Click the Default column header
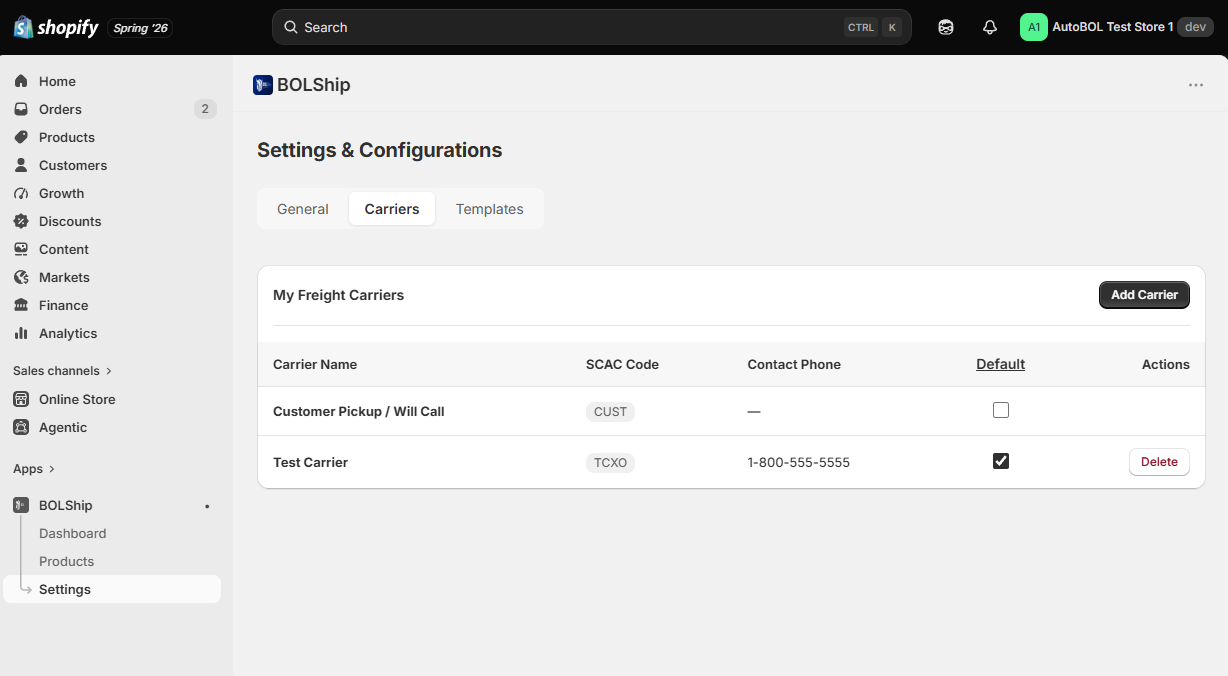 1001,364
